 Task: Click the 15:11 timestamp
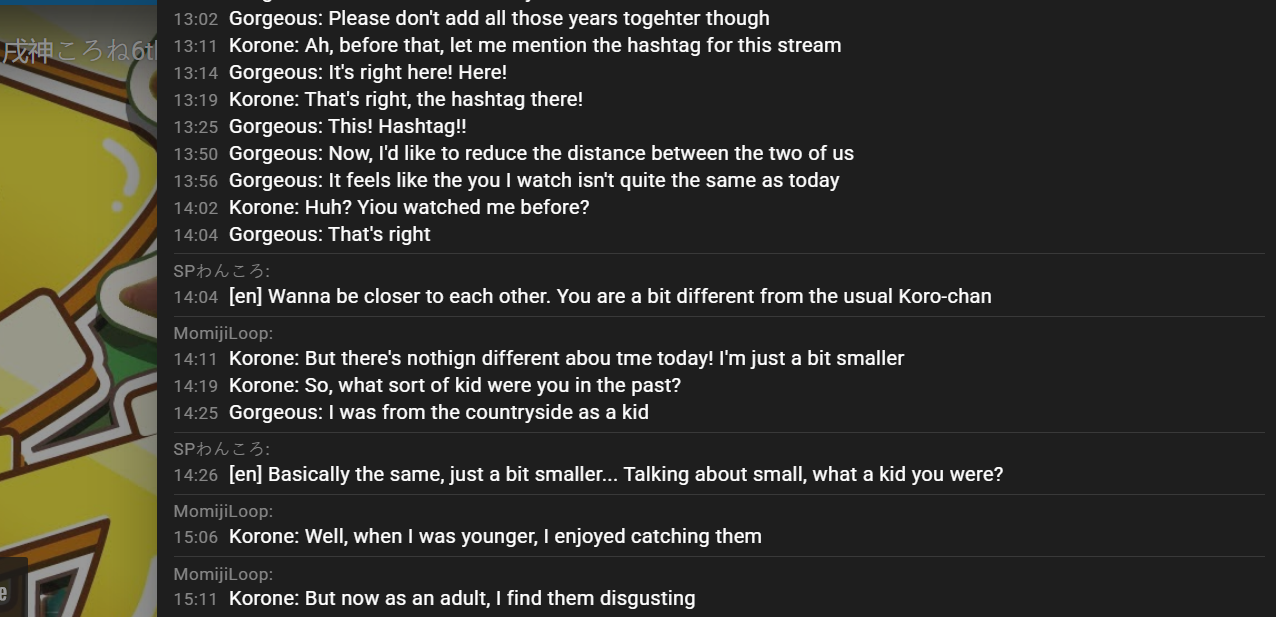point(195,599)
